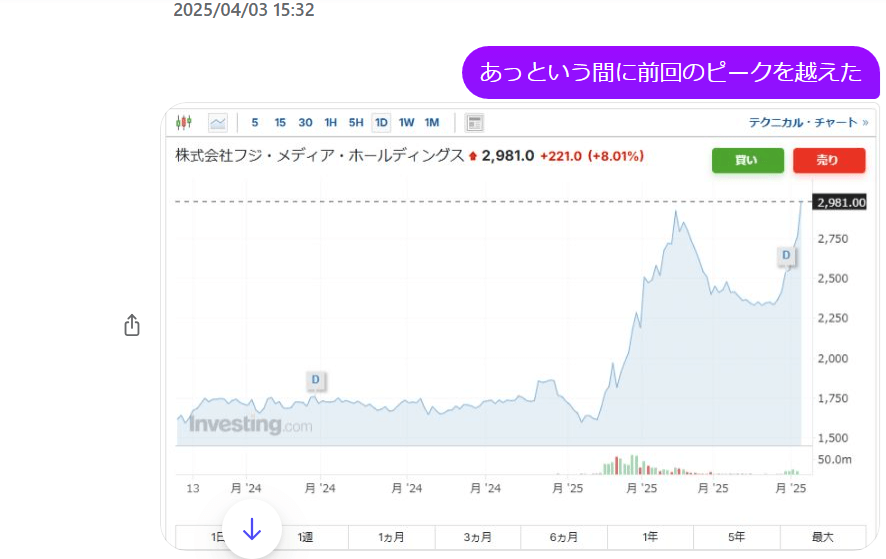Click the green 買い buy button
Viewport: 886px width, 559px height.
point(746,160)
